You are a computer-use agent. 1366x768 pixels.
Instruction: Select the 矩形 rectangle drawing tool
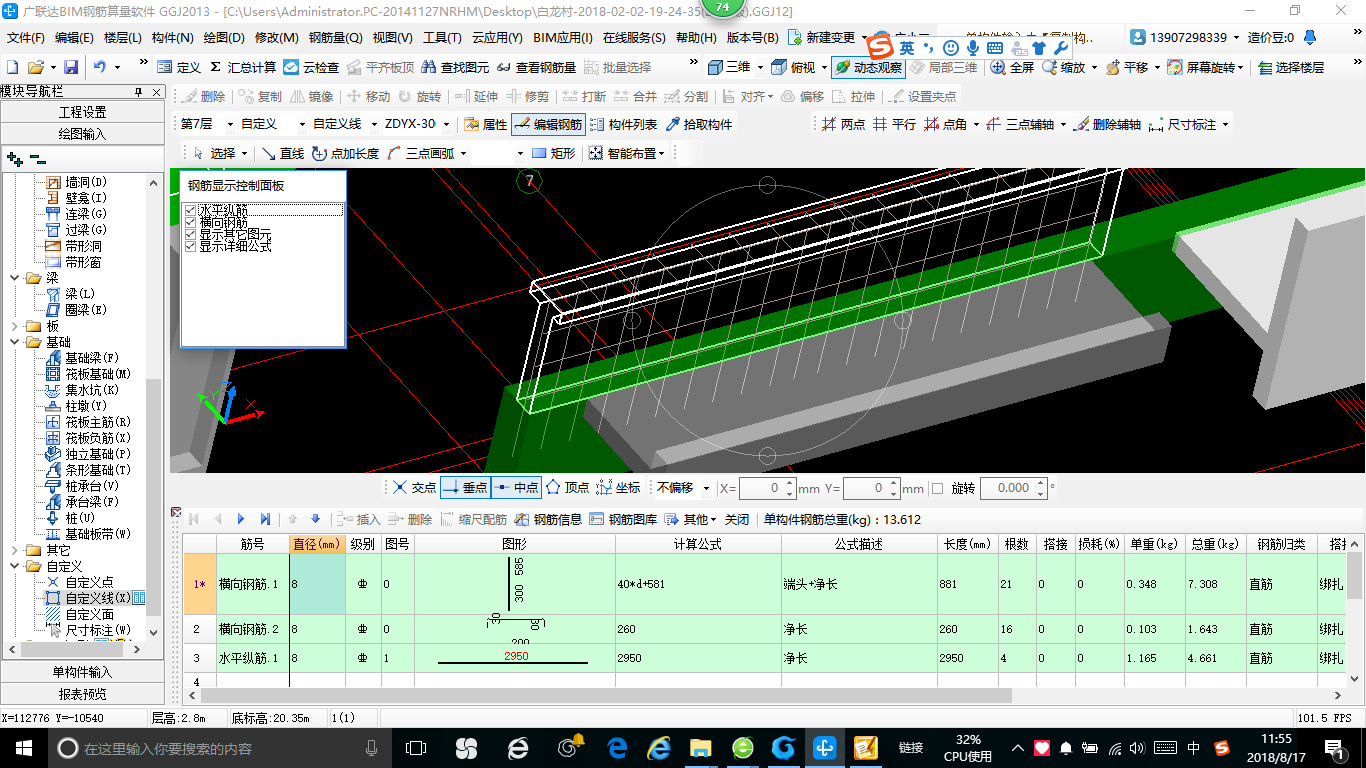pos(553,153)
